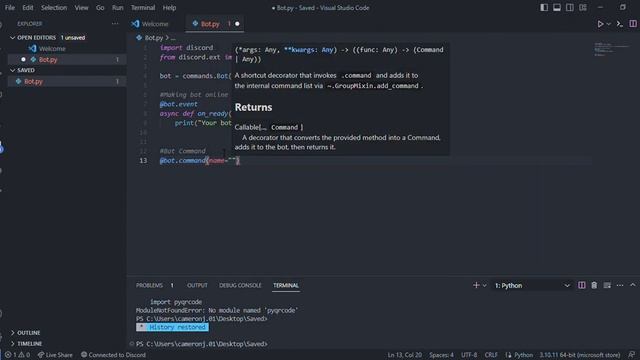Select the 3.10.11 64-bit Python interpreter

coord(580,355)
